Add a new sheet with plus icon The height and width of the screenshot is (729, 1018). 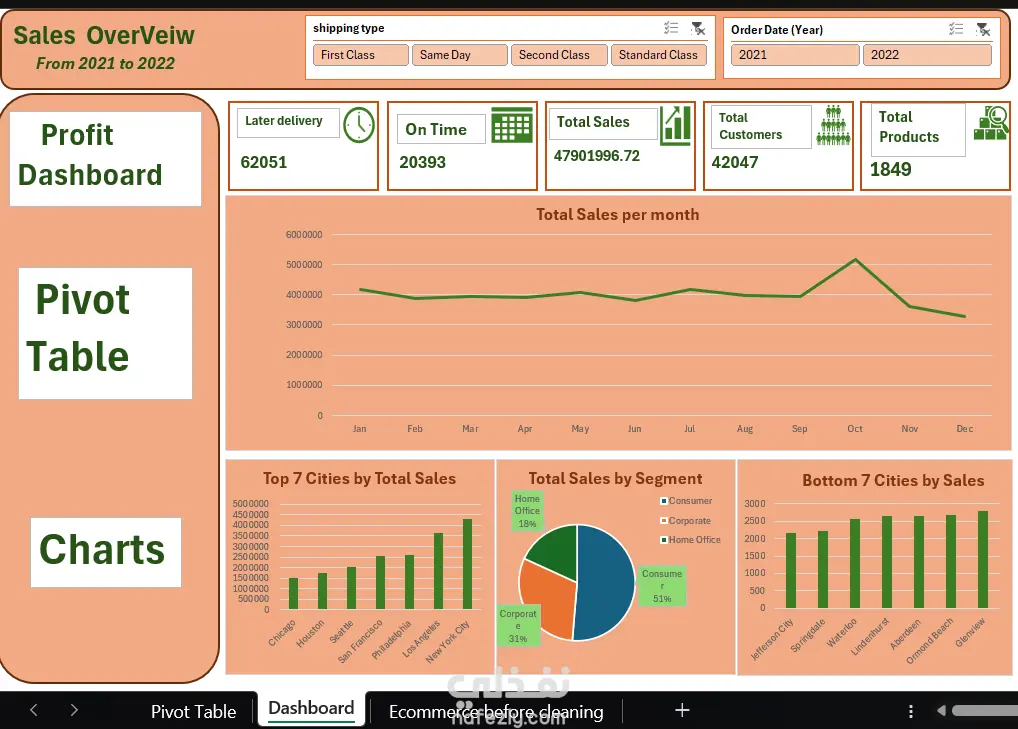682,710
